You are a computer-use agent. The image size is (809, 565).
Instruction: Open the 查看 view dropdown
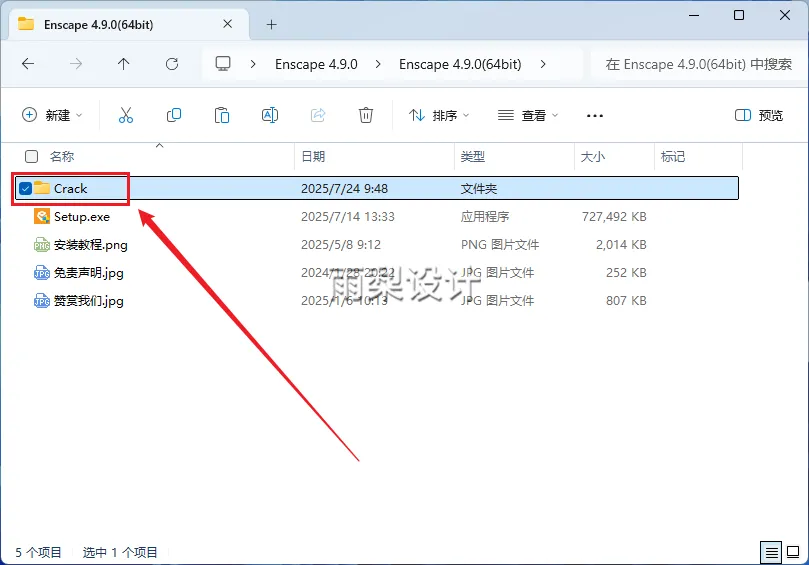(x=528, y=115)
